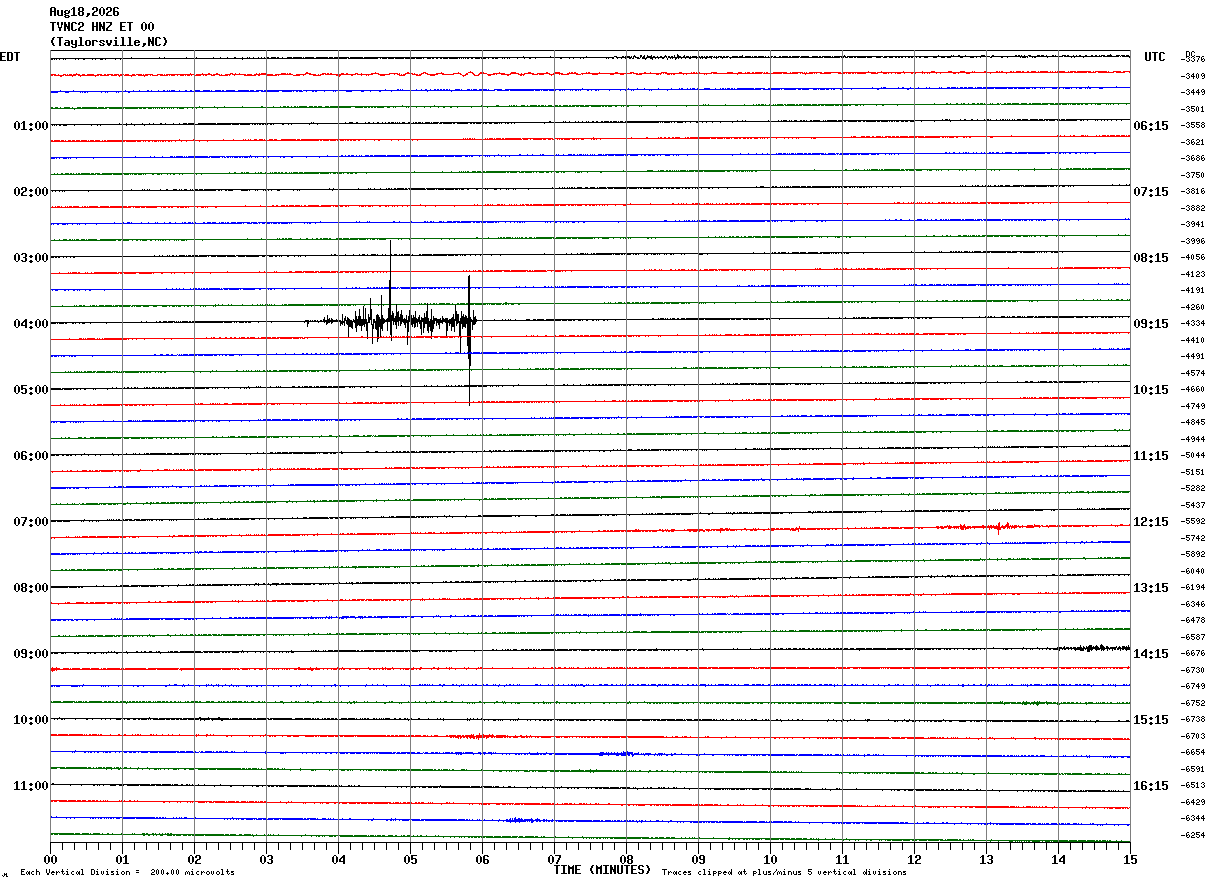Screen dimensions: 1210x886
Task: Click the '11:00' EDT time label
Action: coord(30,786)
